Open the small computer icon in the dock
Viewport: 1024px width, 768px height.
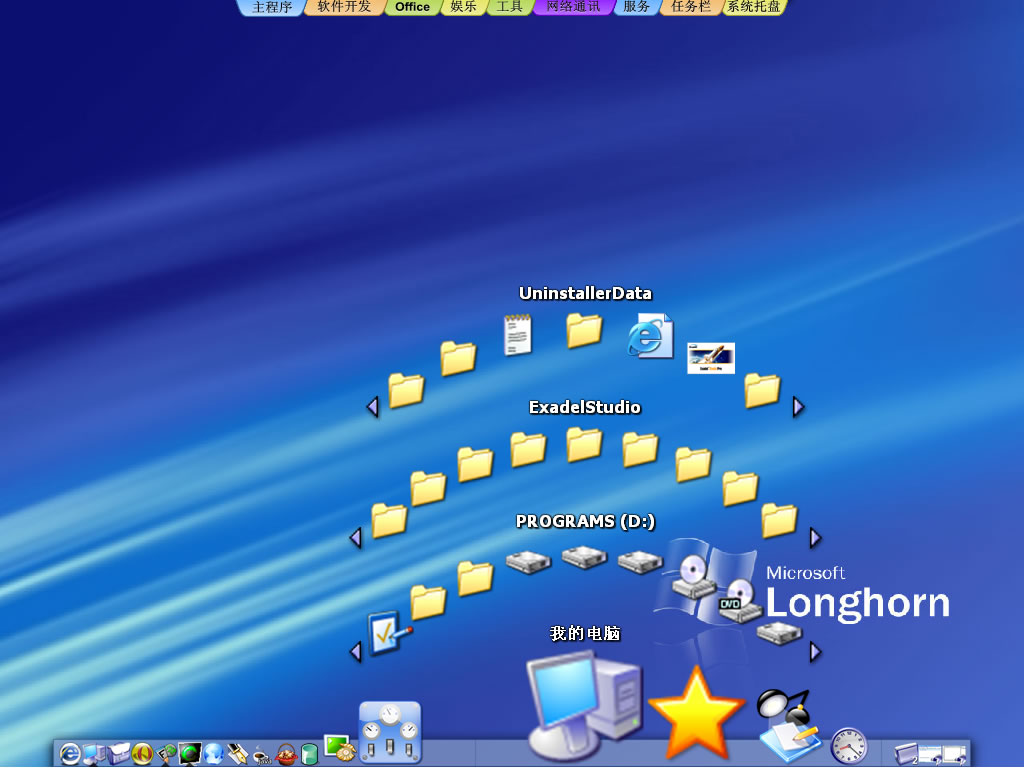[95, 754]
